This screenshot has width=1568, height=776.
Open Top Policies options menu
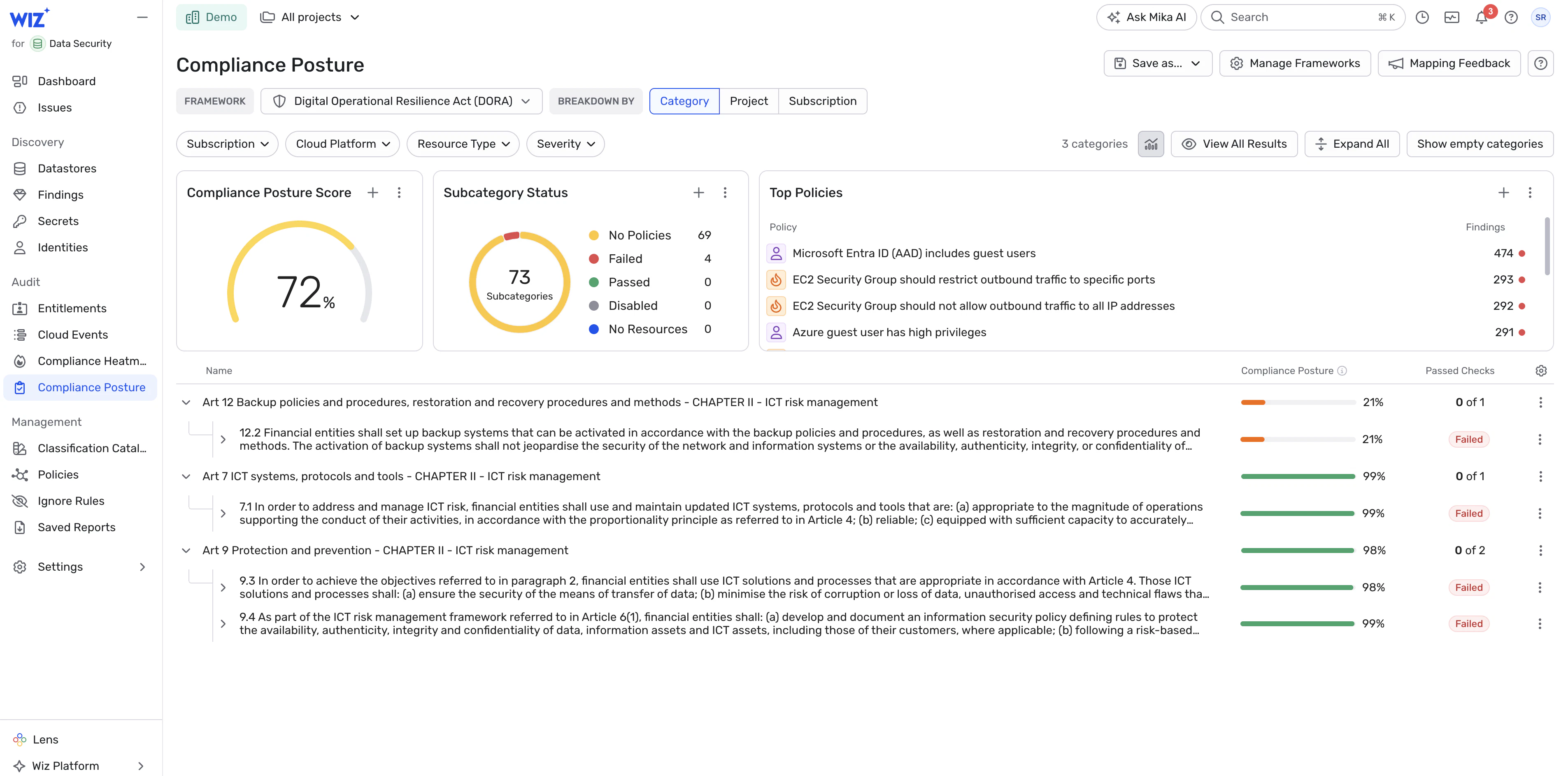click(x=1530, y=192)
